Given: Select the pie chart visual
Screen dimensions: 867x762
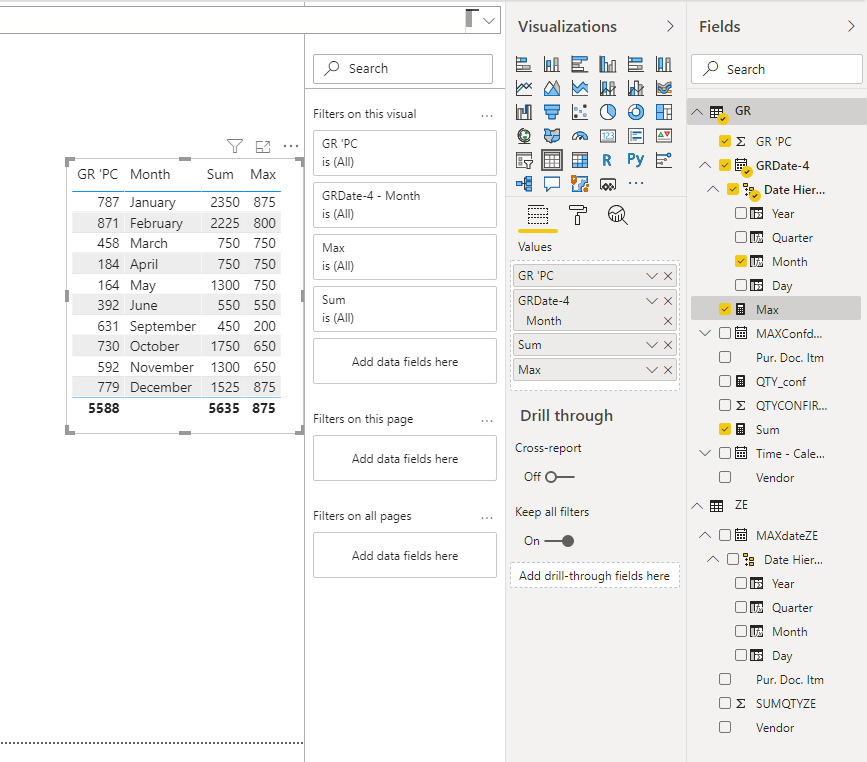Looking at the screenshot, I should 608,112.
